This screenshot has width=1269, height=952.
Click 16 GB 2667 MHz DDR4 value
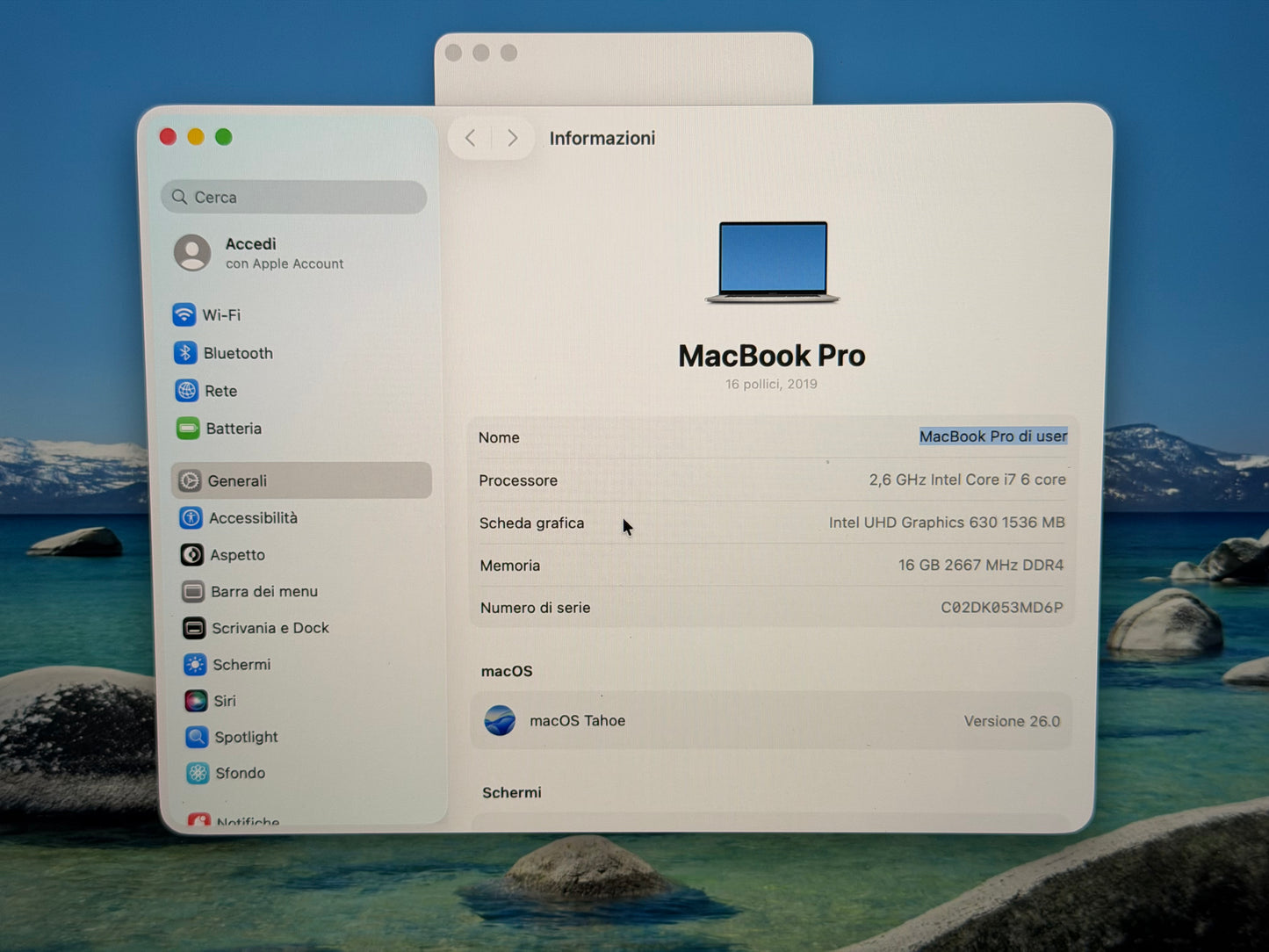980,565
